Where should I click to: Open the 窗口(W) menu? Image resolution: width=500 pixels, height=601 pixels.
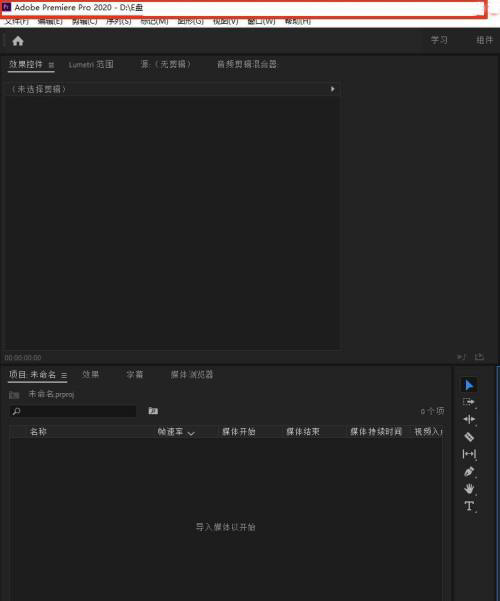[262, 21]
